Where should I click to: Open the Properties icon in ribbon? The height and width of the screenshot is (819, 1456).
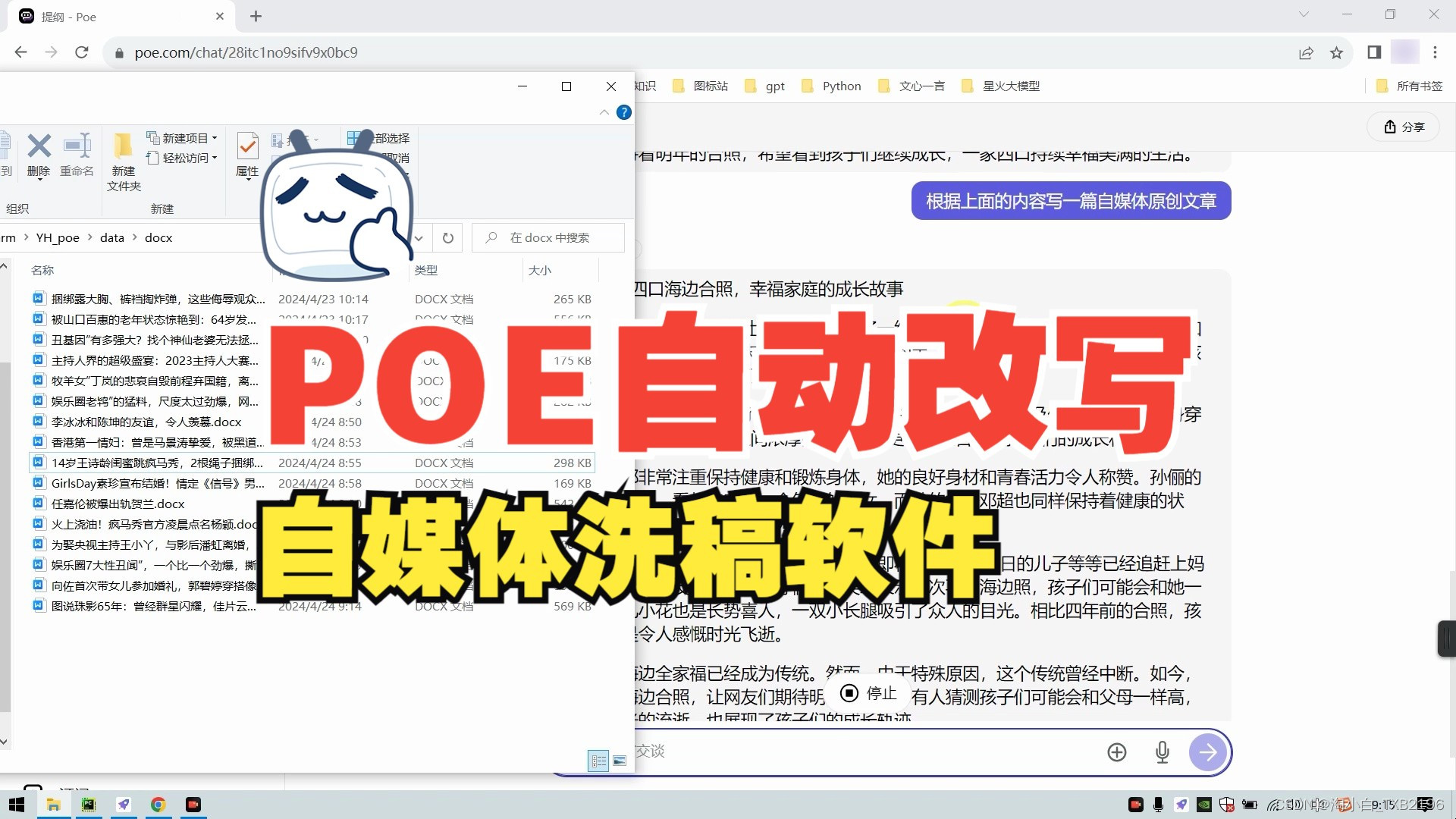click(x=247, y=154)
